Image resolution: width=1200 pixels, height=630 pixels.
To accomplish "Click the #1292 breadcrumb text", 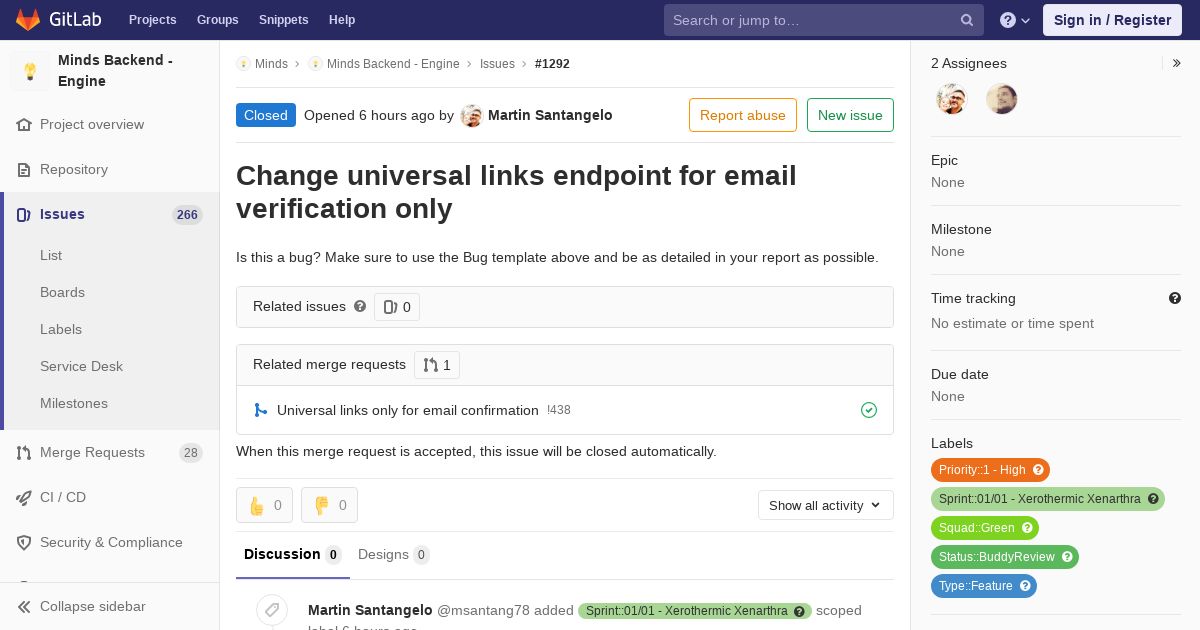I will pyautogui.click(x=552, y=64).
